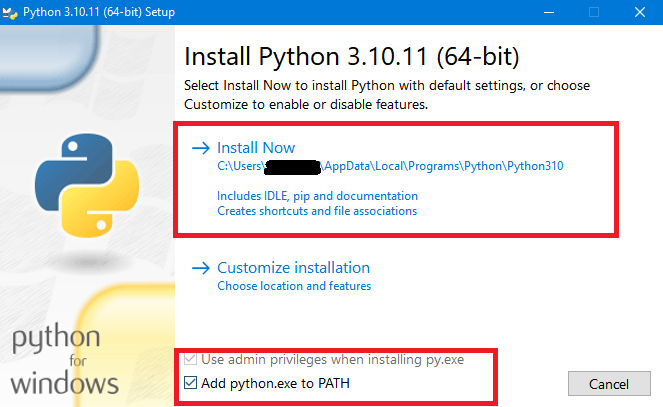The height and width of the screenshot is (407, 663).
Task: Click the arrow beside Customize installation
Action: [200, 268]
